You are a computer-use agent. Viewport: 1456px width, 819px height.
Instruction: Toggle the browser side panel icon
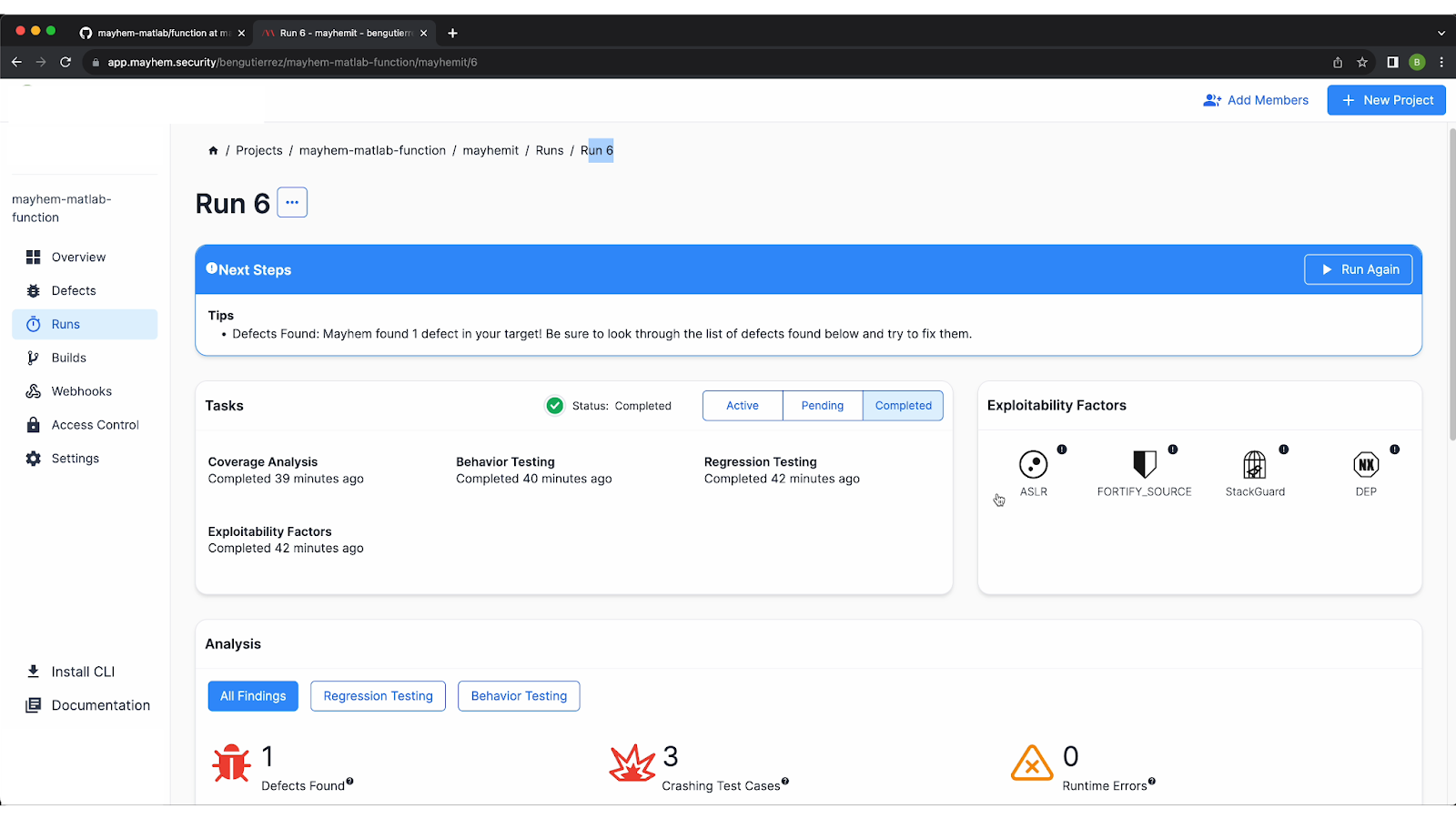[1392, 62]
